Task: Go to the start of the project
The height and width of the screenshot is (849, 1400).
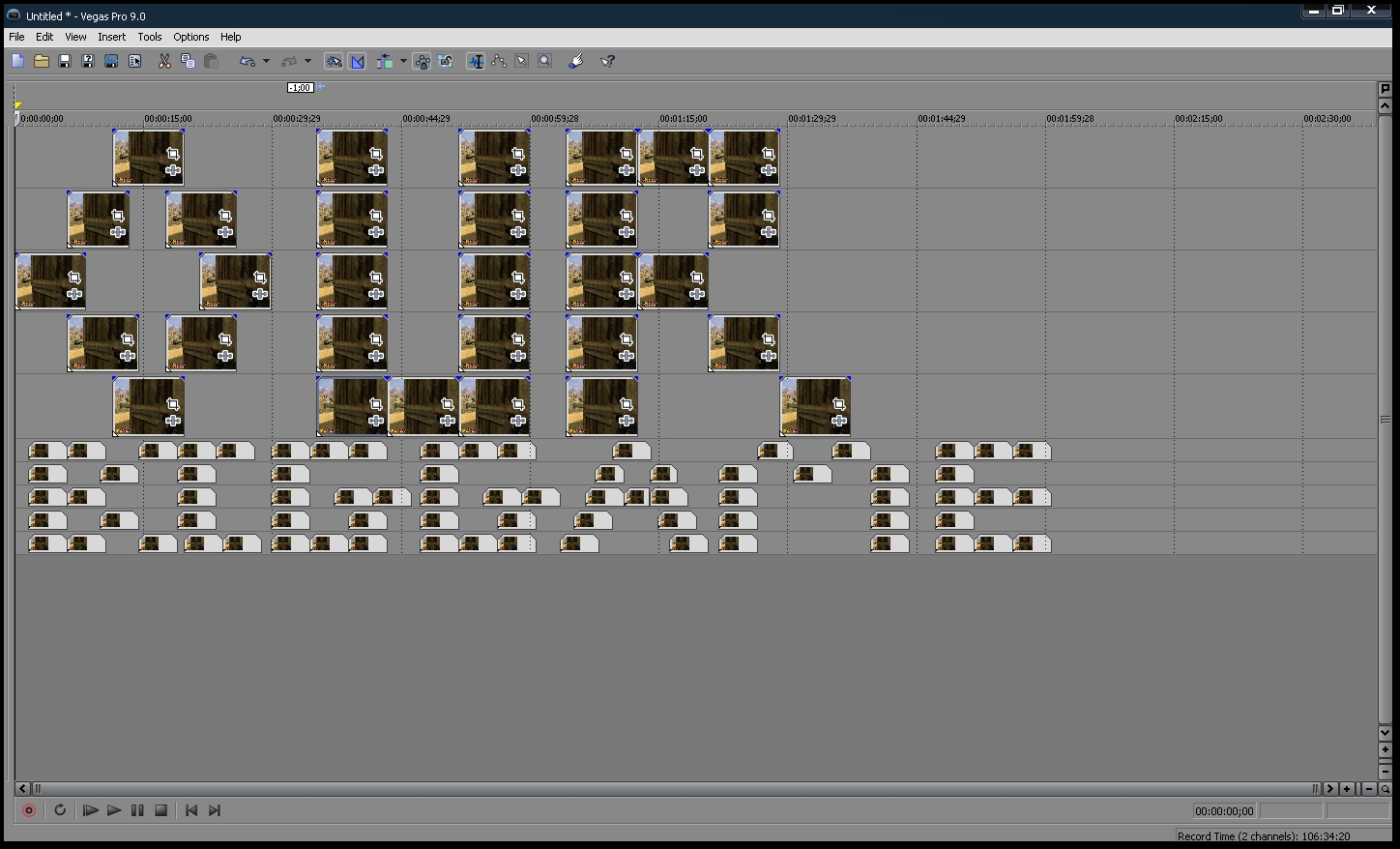Action: 191,810
